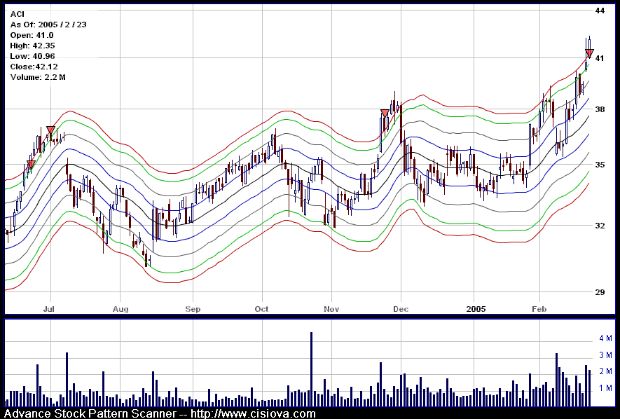Viewport: 620px width, 419px height.
Task: Open the www.cisiova.com link in the footer
Action: (253, 414)
